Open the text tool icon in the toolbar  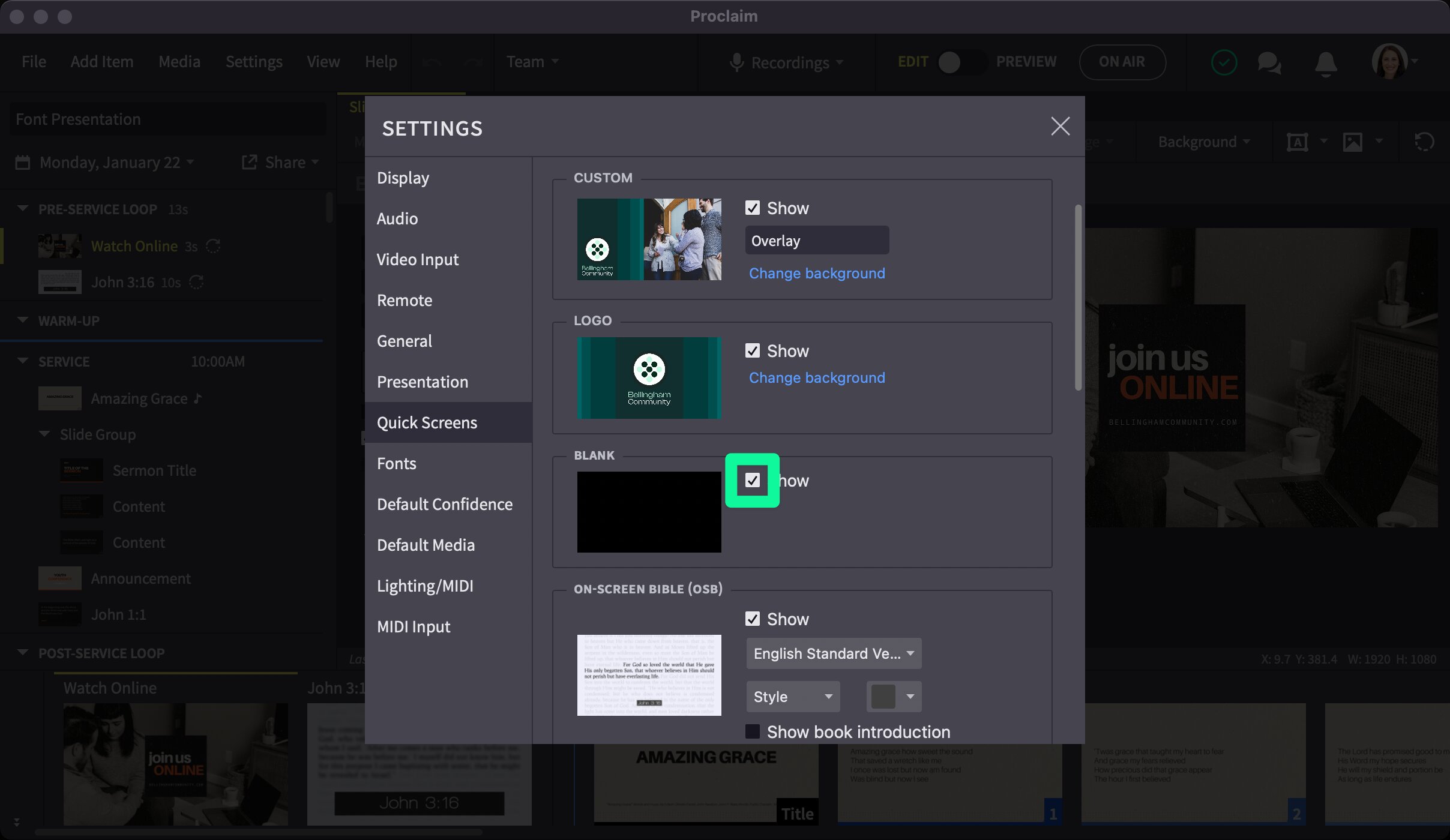tap(1298, 142)
